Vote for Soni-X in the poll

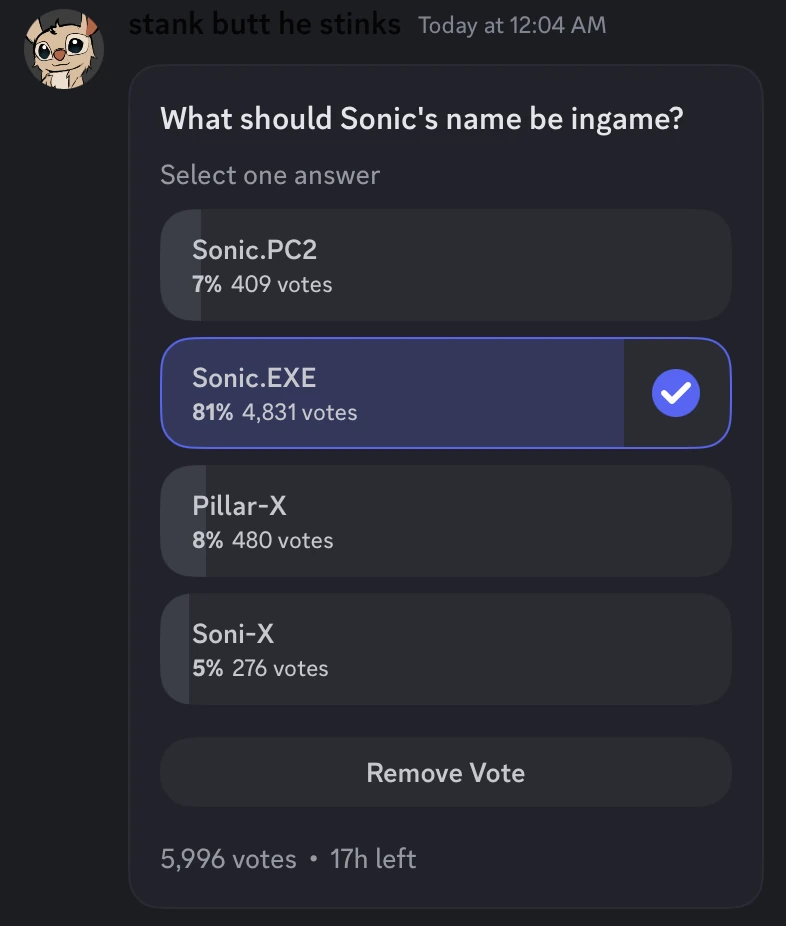pos(446,649)
